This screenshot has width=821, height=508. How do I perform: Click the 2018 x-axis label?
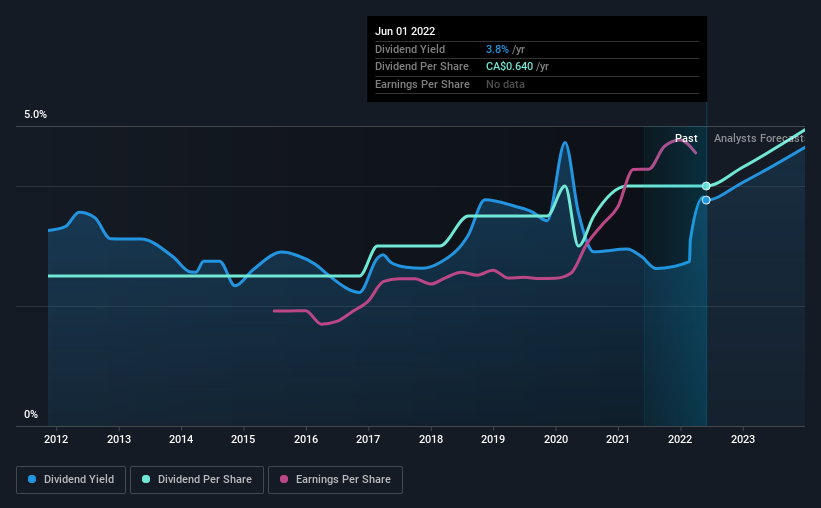coord(431,439)
